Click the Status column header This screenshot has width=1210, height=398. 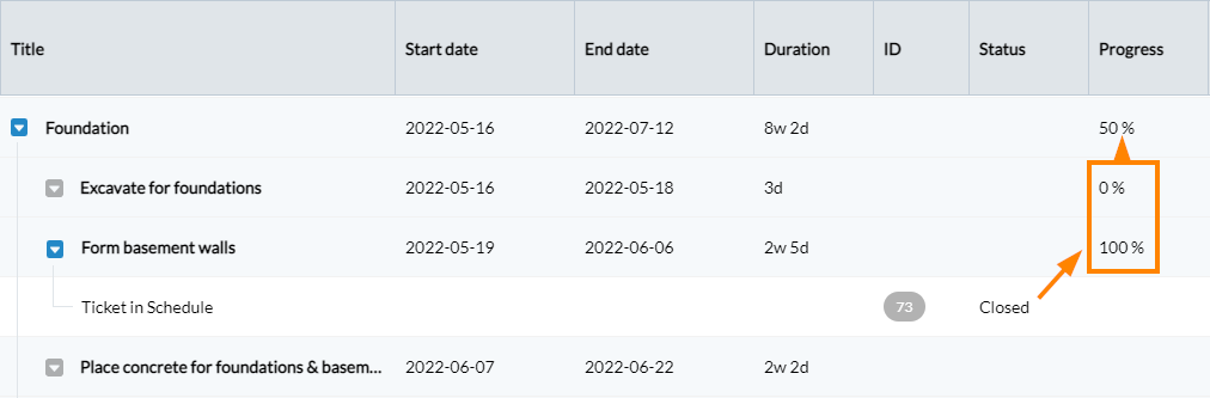(1002, 49)
